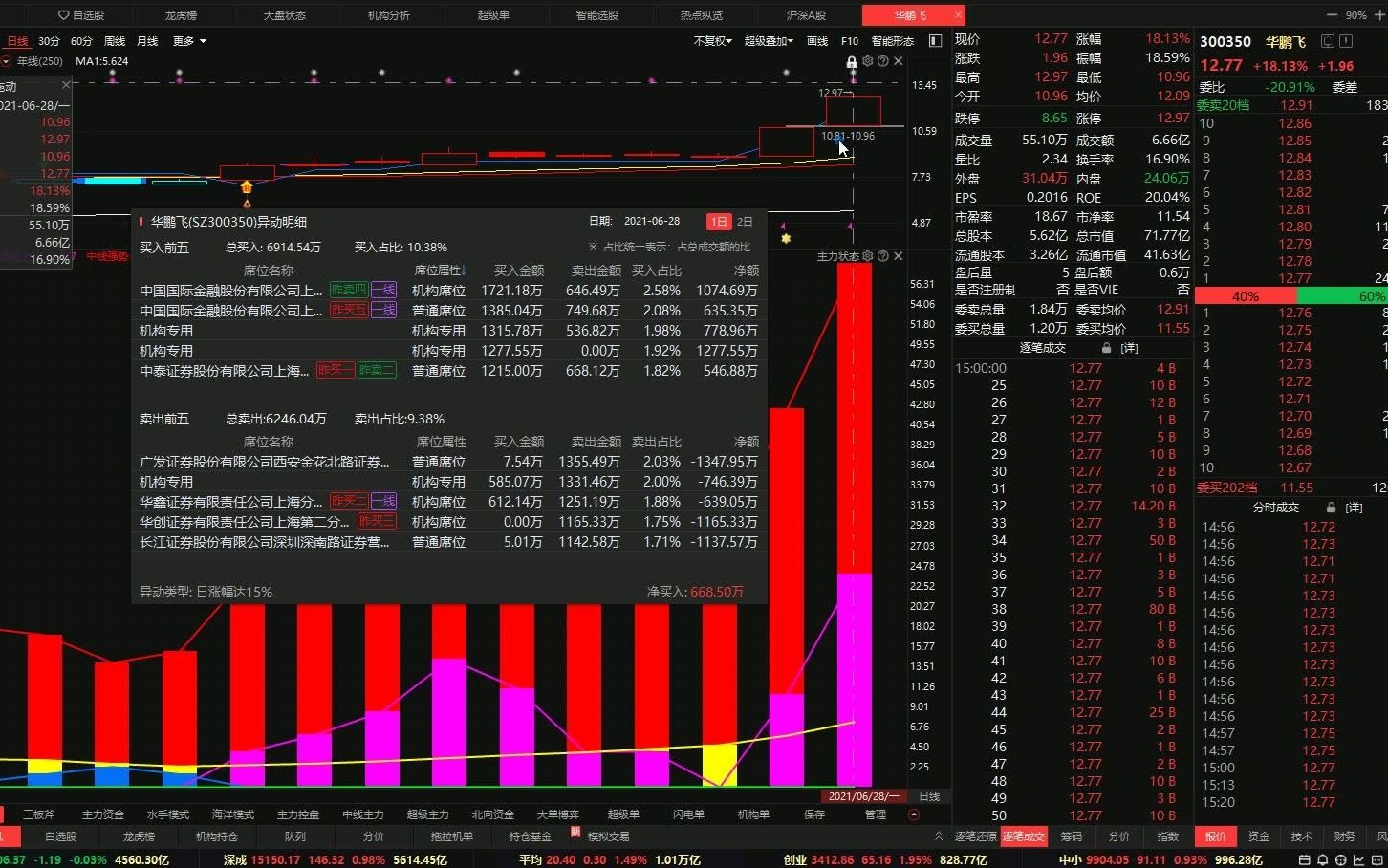Switch to the 大盘状态 tab
The height and width of the screenshot is (868, 1388).
(284, 15)
